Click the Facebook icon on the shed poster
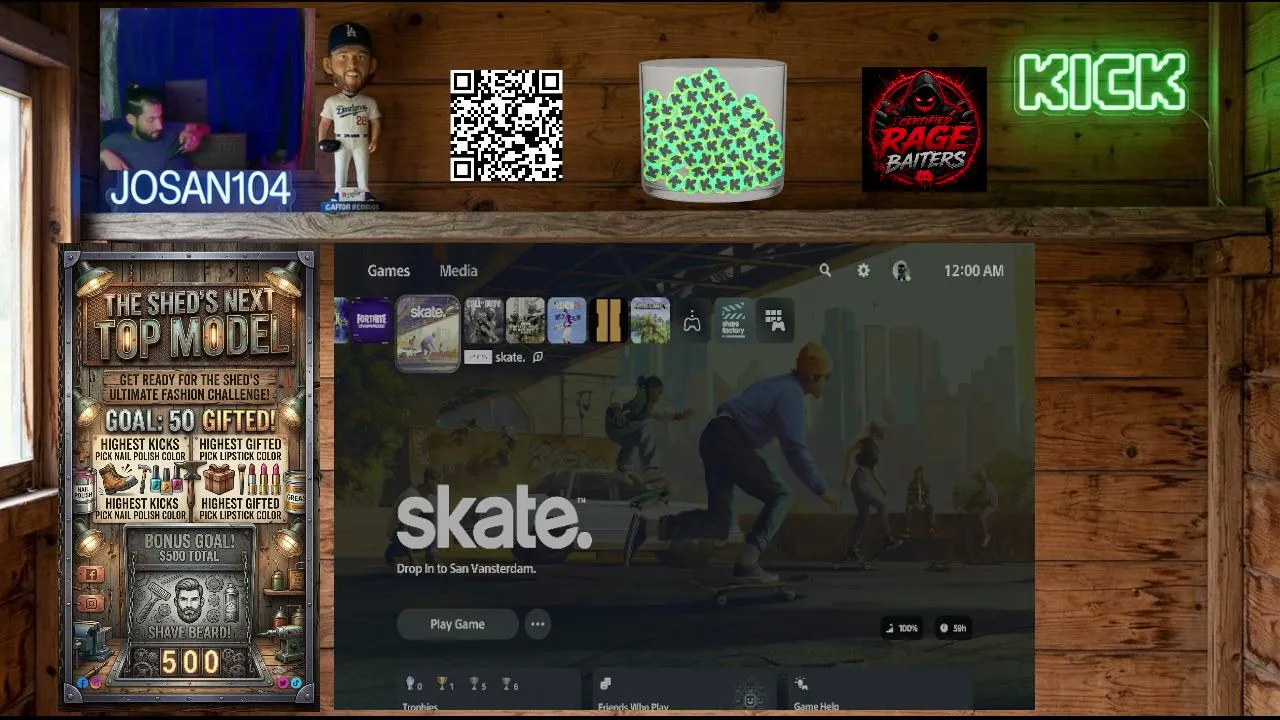 91,574
